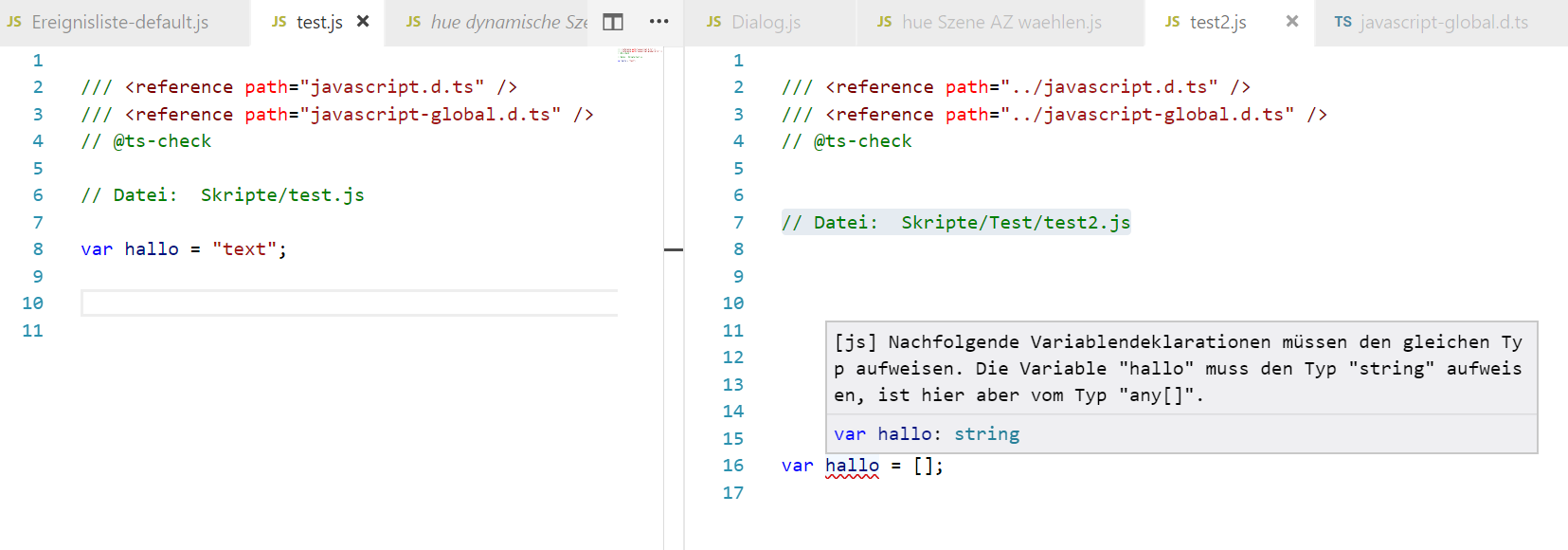
Task: Click the underlined 'hallo' variable in test2.js
Action: [852, 466]
